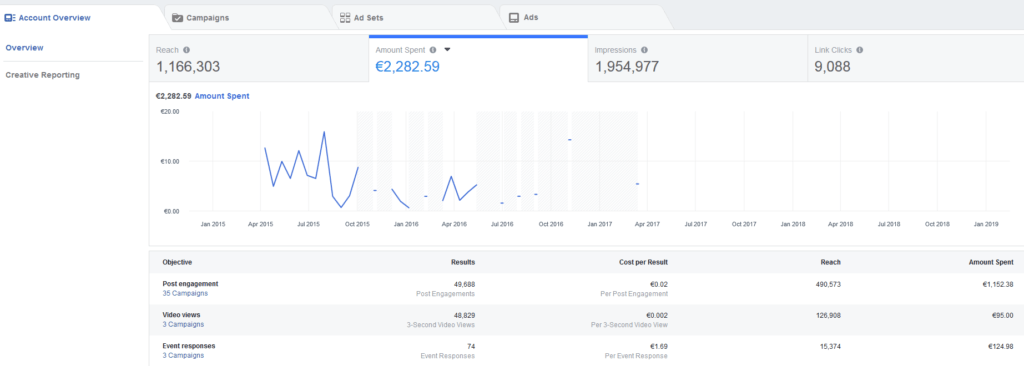1024x366 pixels.
Task: Click the €20.00 y-axis label
Action: pos(170,112)
